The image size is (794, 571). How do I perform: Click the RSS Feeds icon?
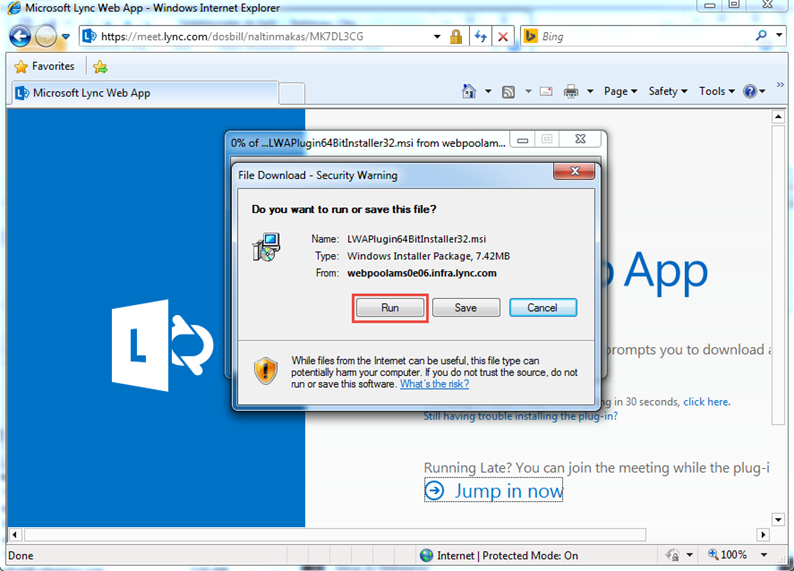coord(508,91)
